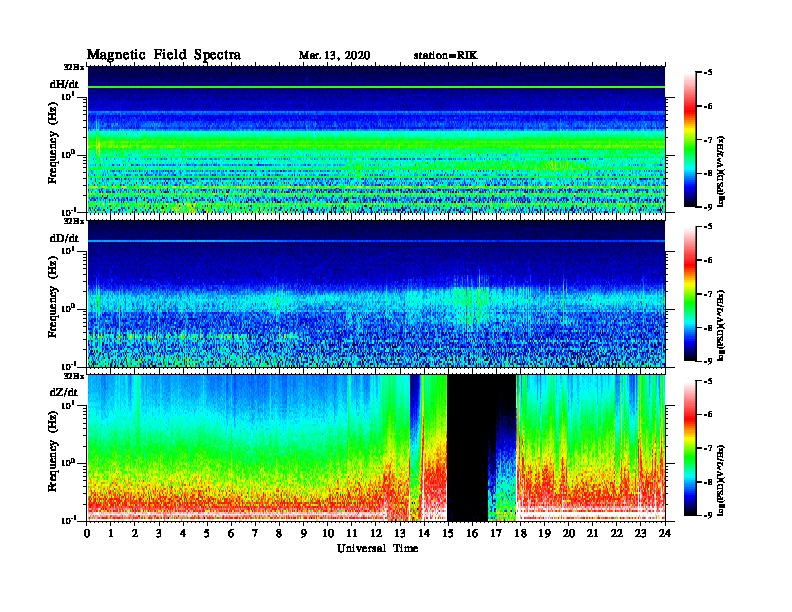Click hour tick label 20 on time axis

pos(568,534)
